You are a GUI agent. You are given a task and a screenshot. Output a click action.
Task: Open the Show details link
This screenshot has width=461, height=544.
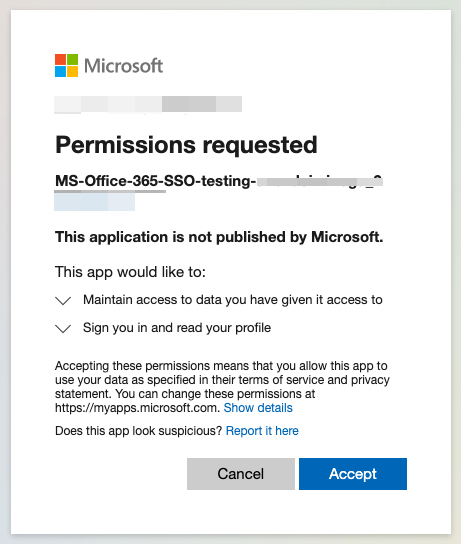coord(258,408)
